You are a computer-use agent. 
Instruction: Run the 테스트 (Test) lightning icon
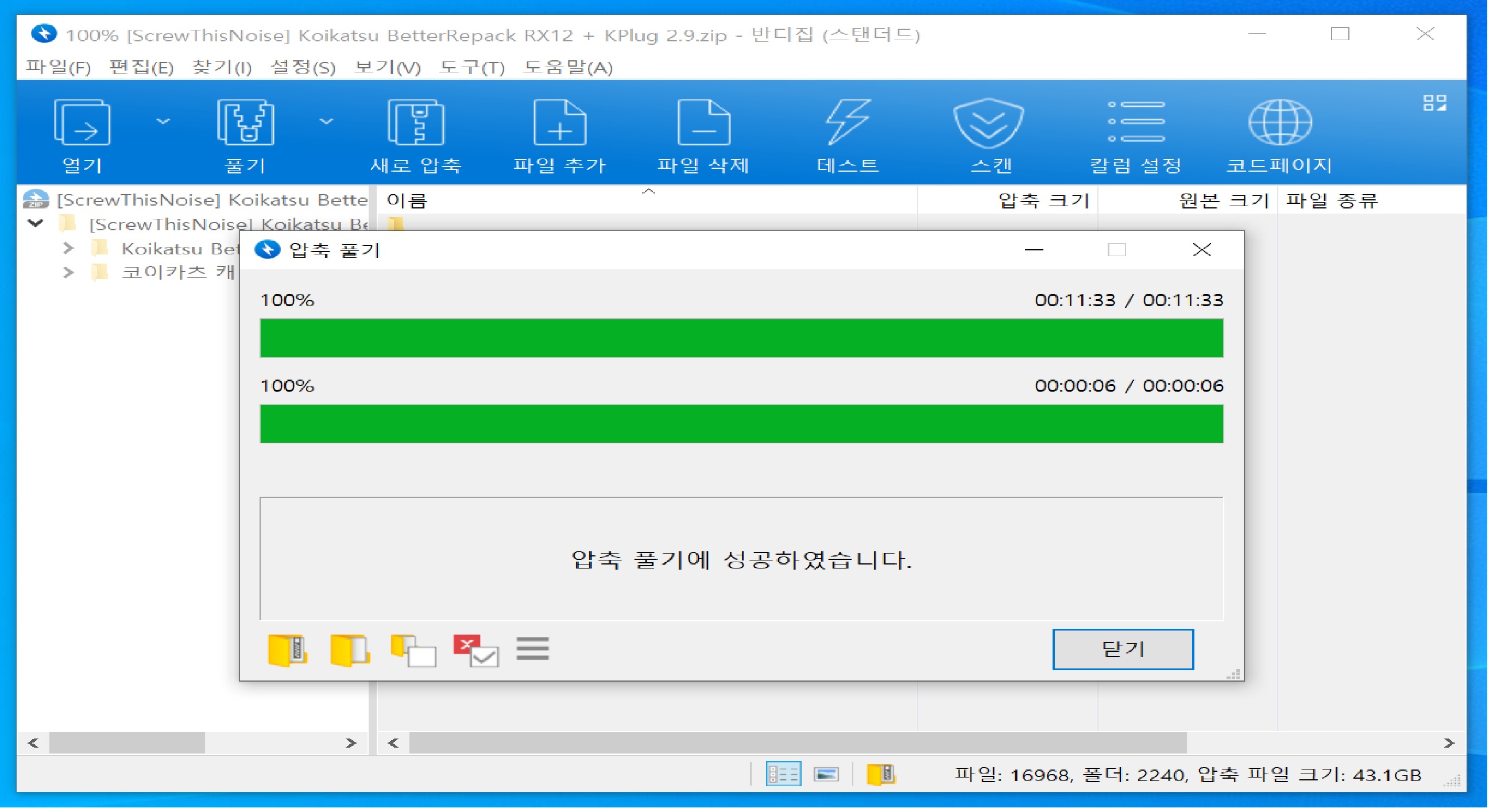click(848, 123)
